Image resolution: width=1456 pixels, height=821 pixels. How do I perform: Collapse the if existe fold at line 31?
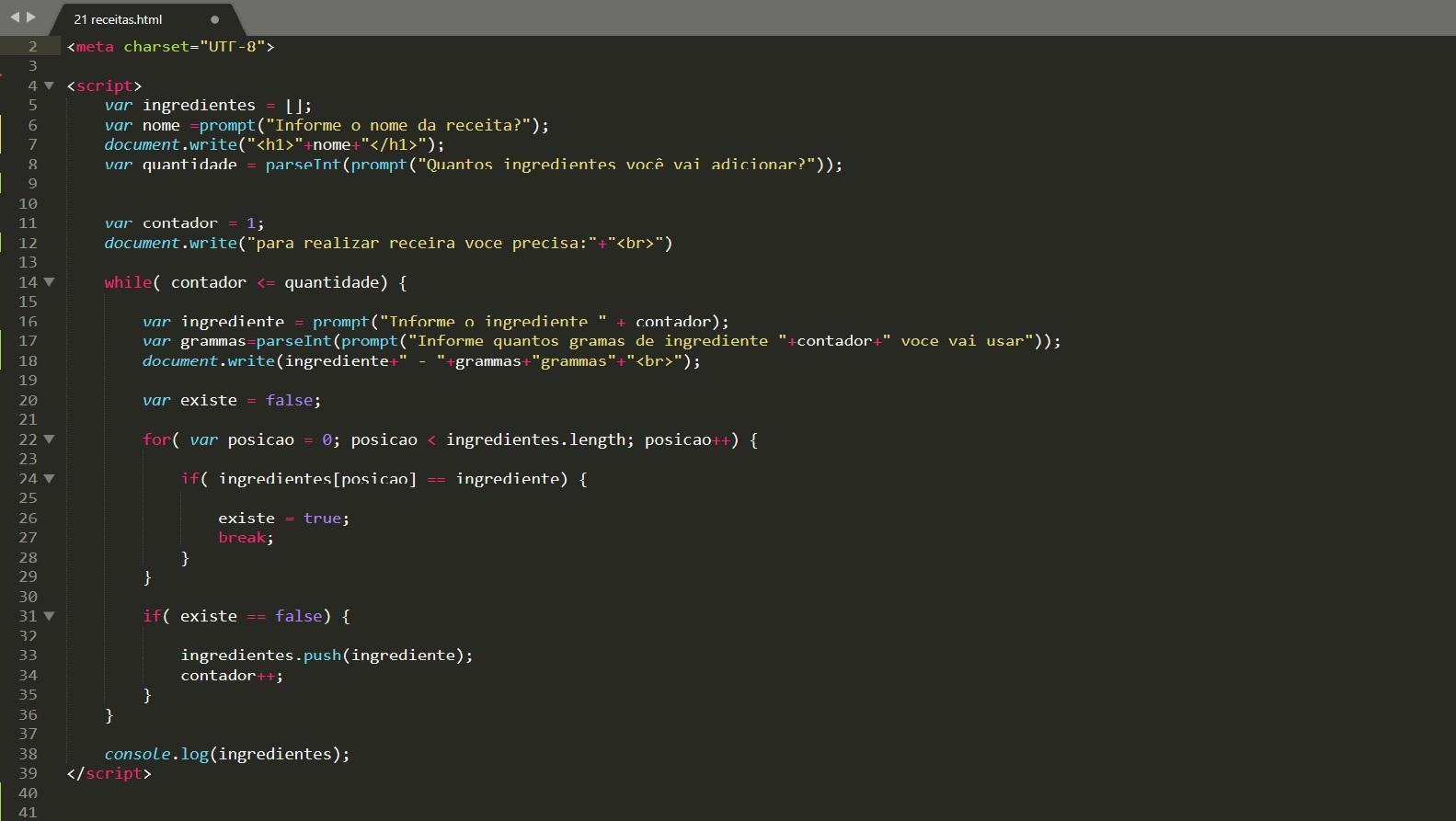click(49, 616)
